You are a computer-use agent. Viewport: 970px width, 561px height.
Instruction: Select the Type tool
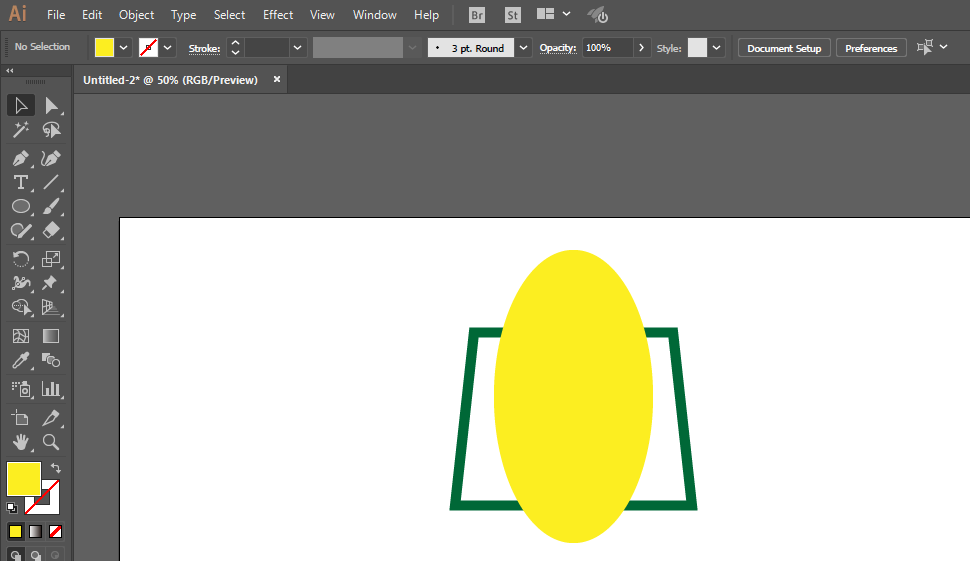[20, 182]
